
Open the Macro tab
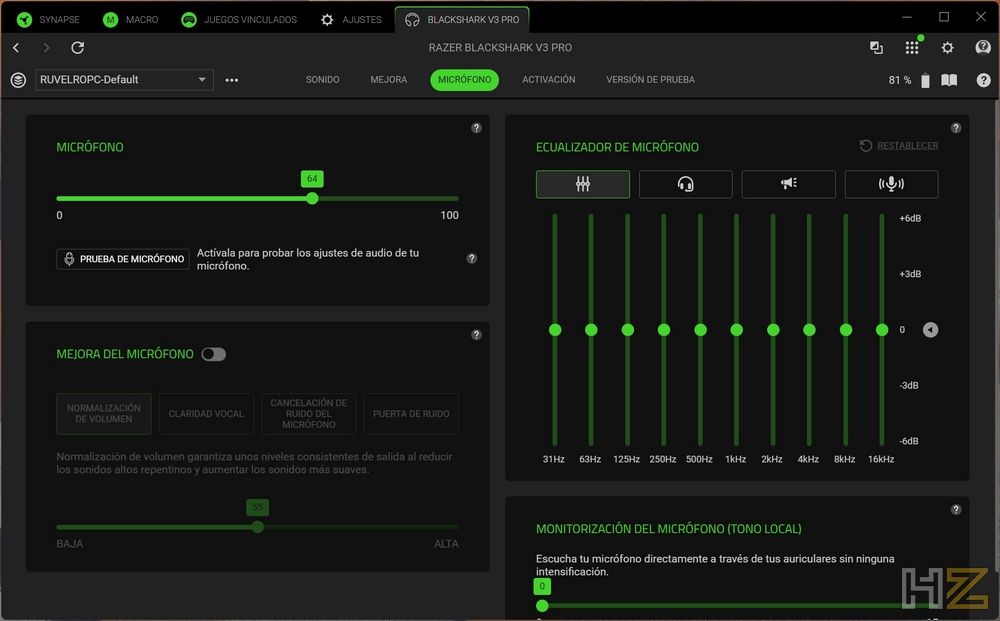tap(131, 20)
